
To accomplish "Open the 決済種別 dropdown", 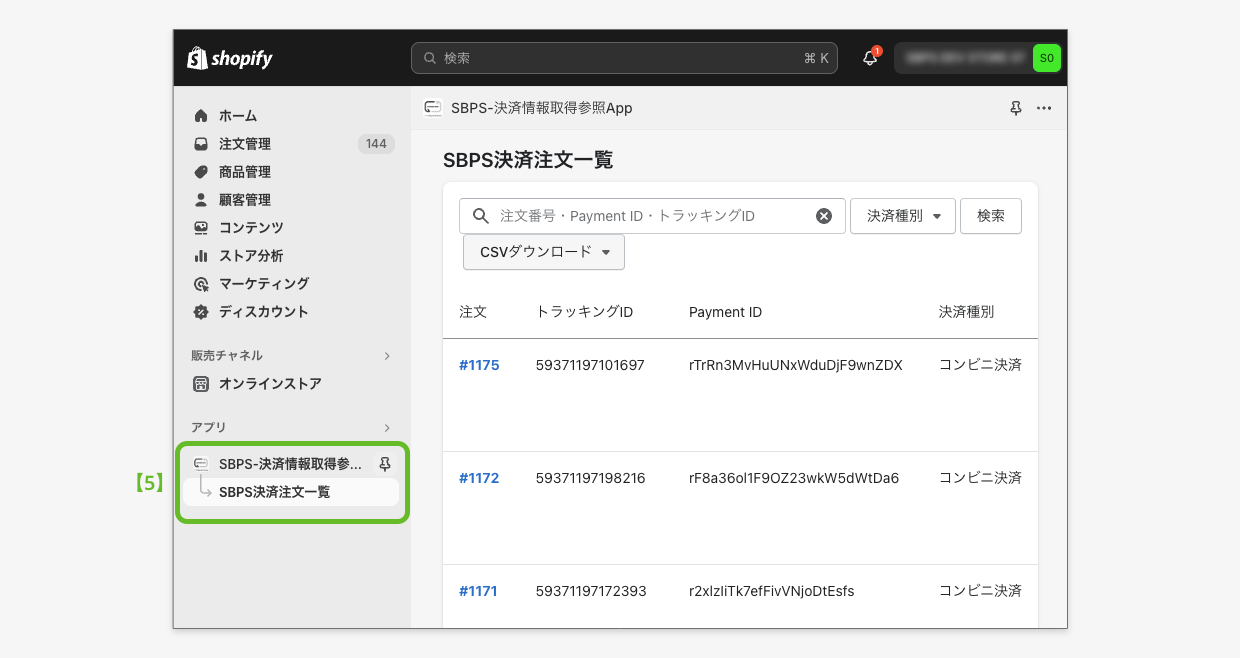I will click(x=903, y=216).
